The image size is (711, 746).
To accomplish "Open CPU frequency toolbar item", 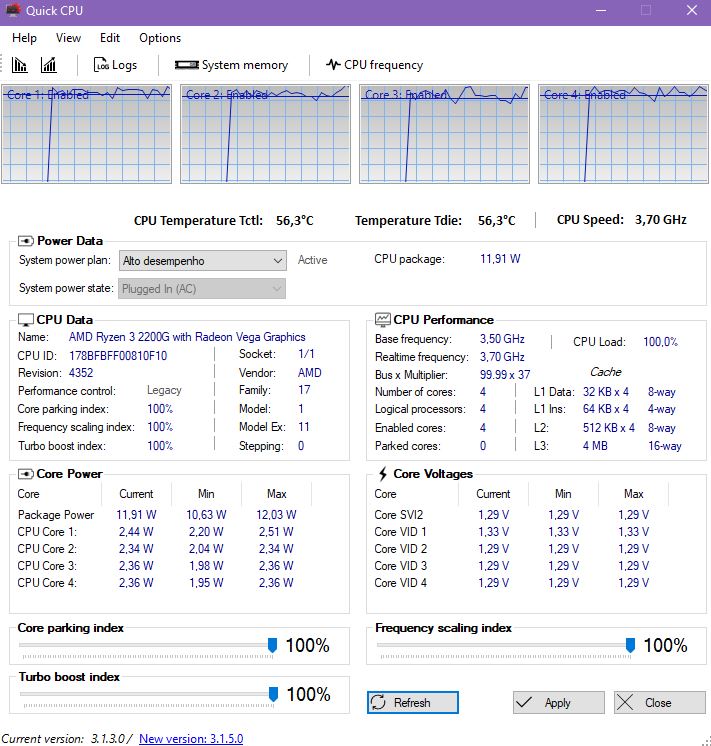I will (375, 65).
